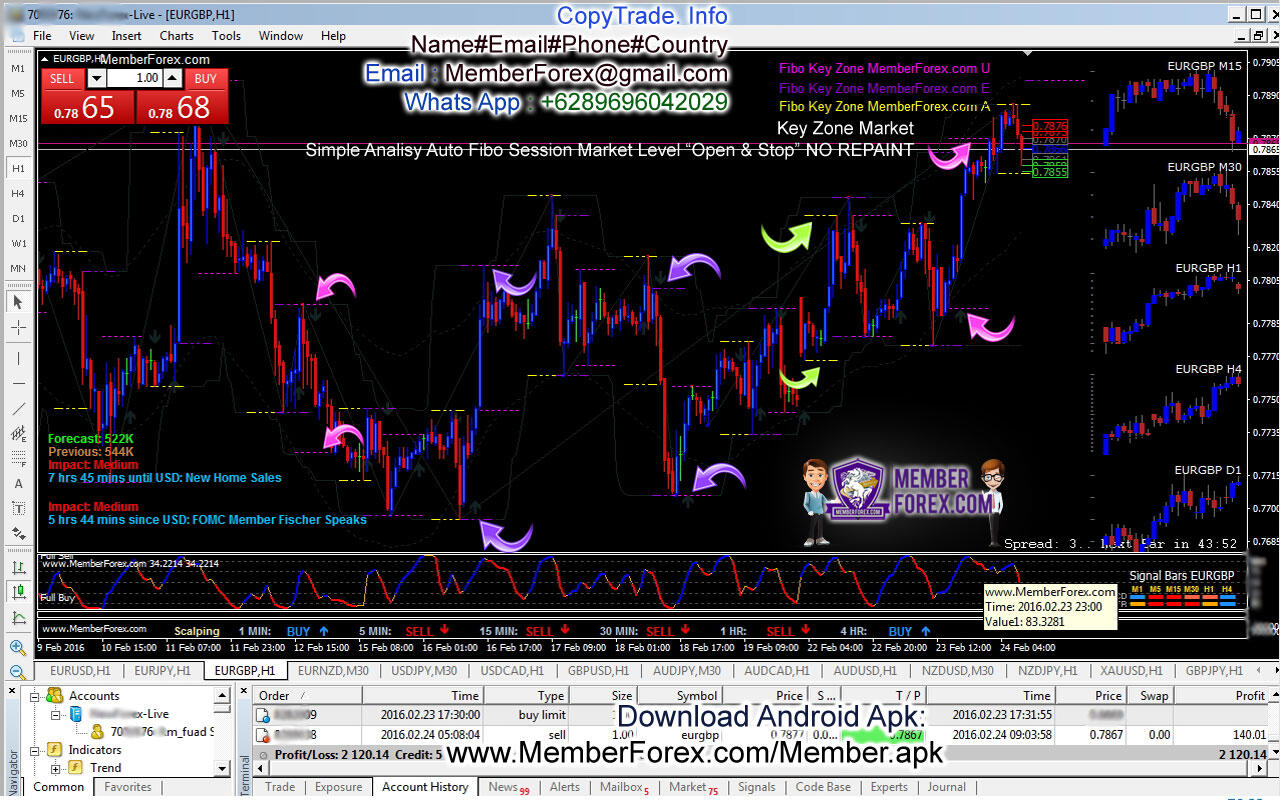The width and height of the screenshot is (1280, 800).
Task: Select the text 'A' tool
Action: pos(18,484)
